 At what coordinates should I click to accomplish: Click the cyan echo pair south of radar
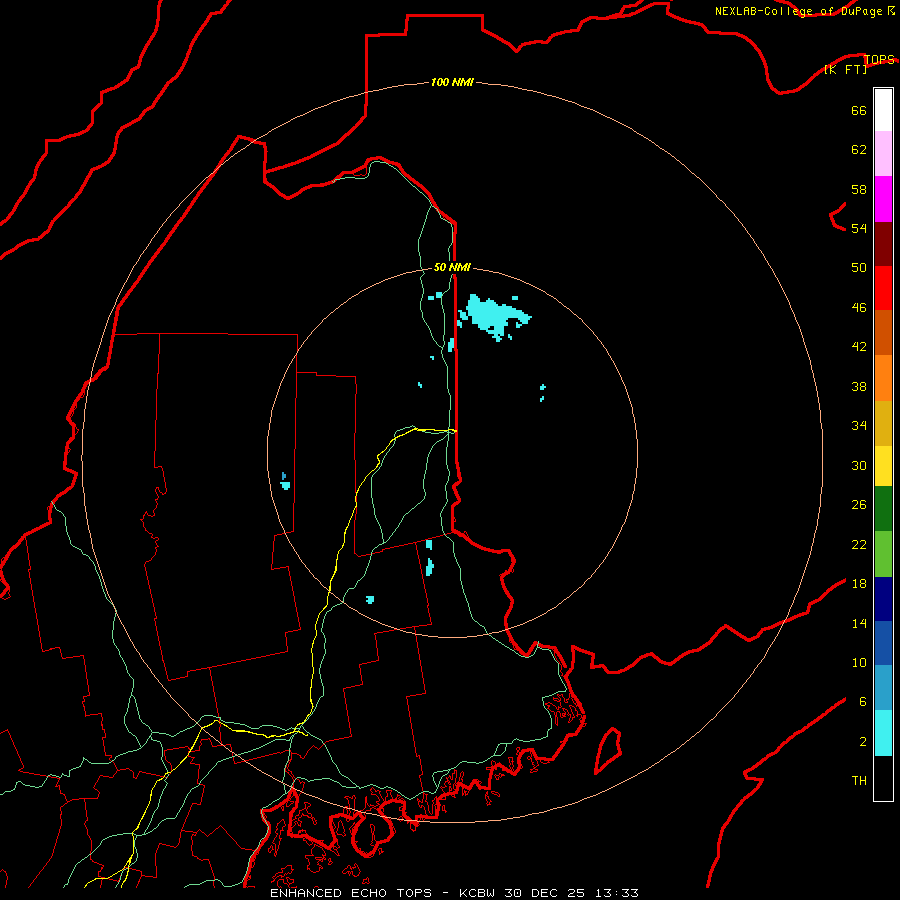coord(429,557)
